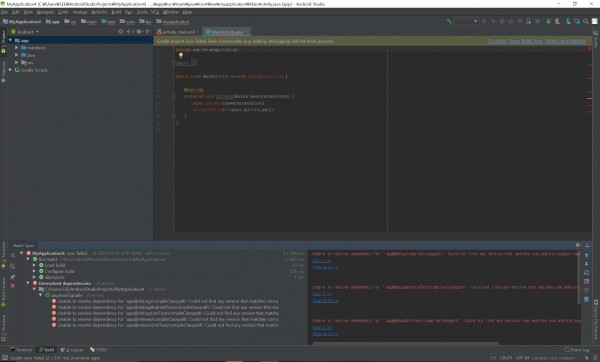Click first Open File link in build output
The width and height of the screenshot is (600, 362).
(x=322, y=260)
